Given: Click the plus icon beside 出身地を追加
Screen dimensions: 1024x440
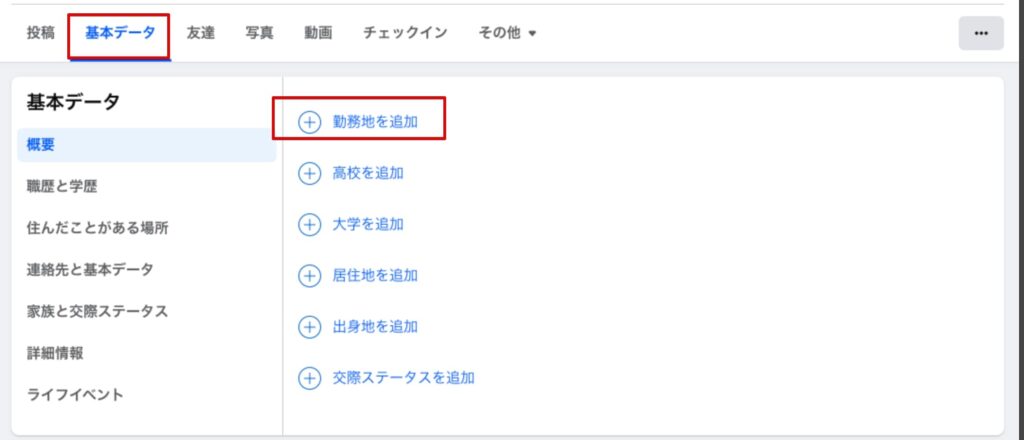Looking at the screenshot, I should pyautogui.click(x=310, y=326).
